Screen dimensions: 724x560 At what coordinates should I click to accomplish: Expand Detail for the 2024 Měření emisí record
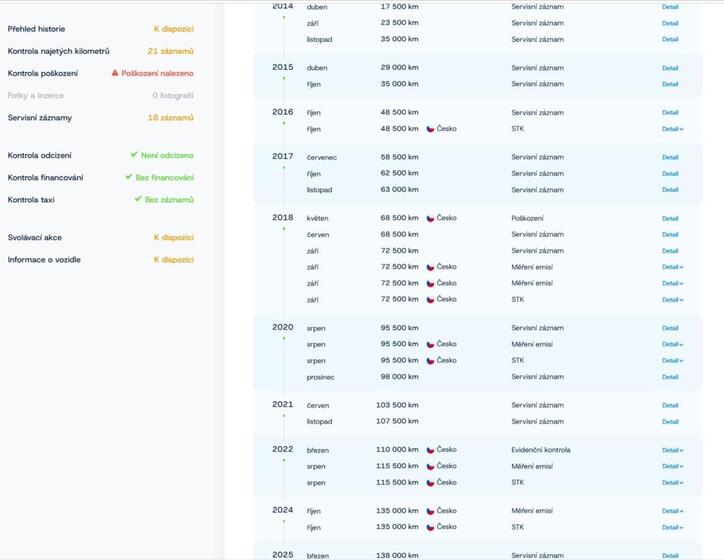pos(672,511)
